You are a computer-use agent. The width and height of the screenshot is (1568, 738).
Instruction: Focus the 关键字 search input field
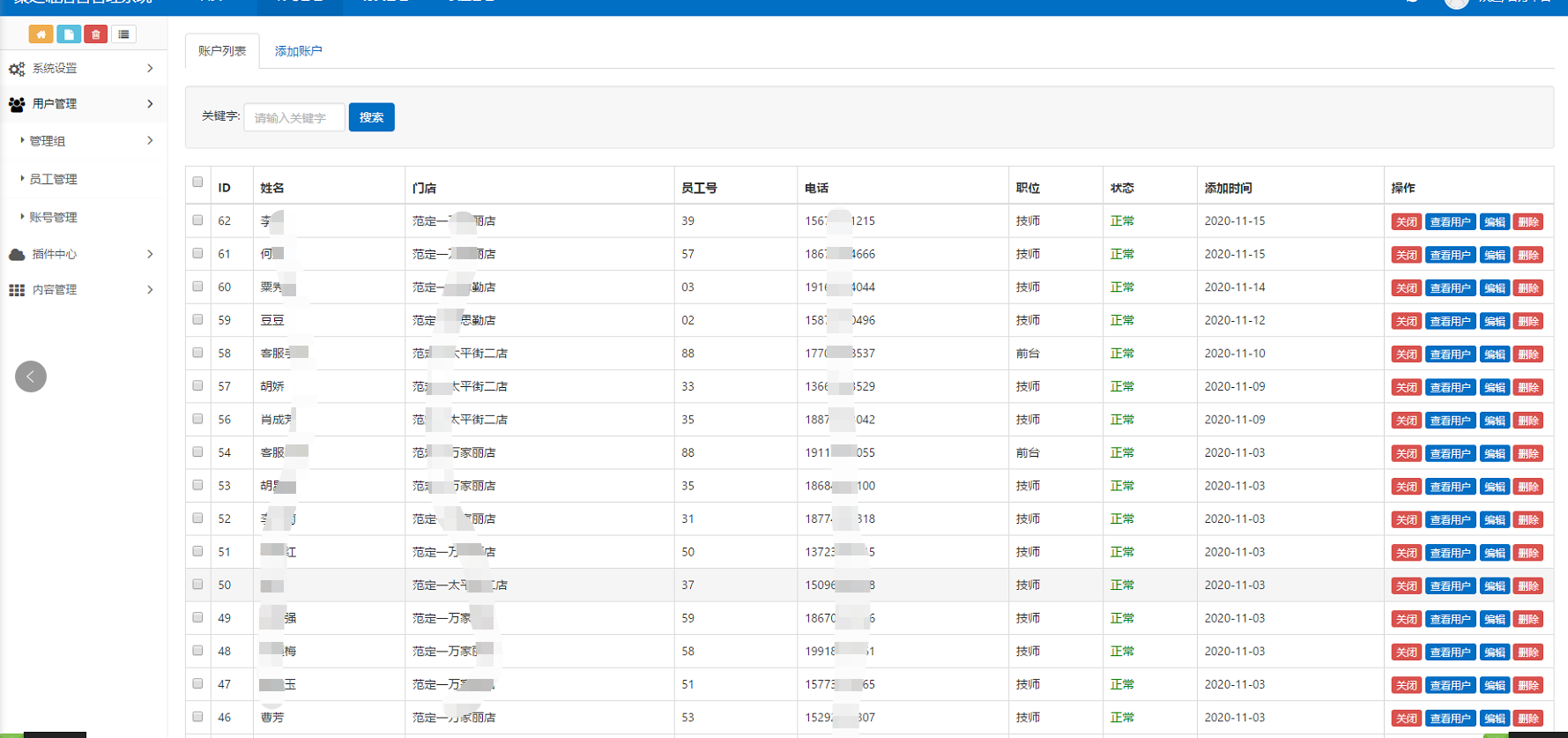click(294, 117)
